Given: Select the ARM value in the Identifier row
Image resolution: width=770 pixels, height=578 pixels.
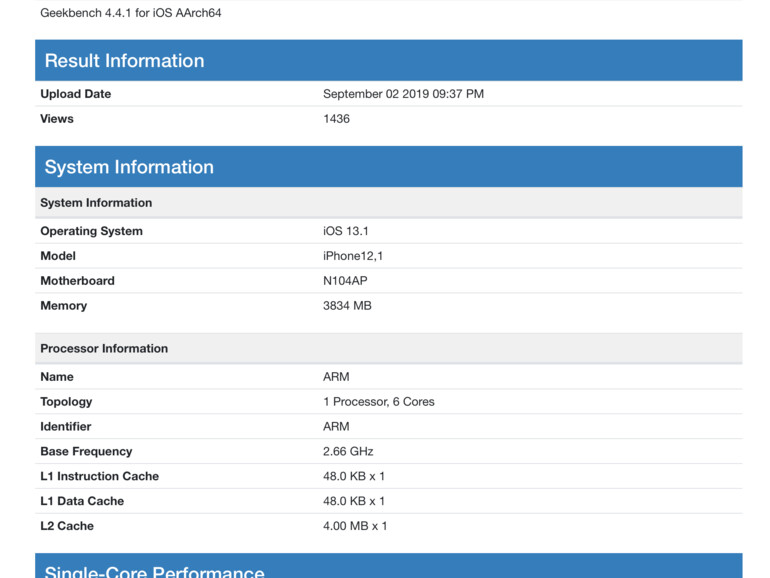Looking at the screenshot, I should (x=336, y=426).
